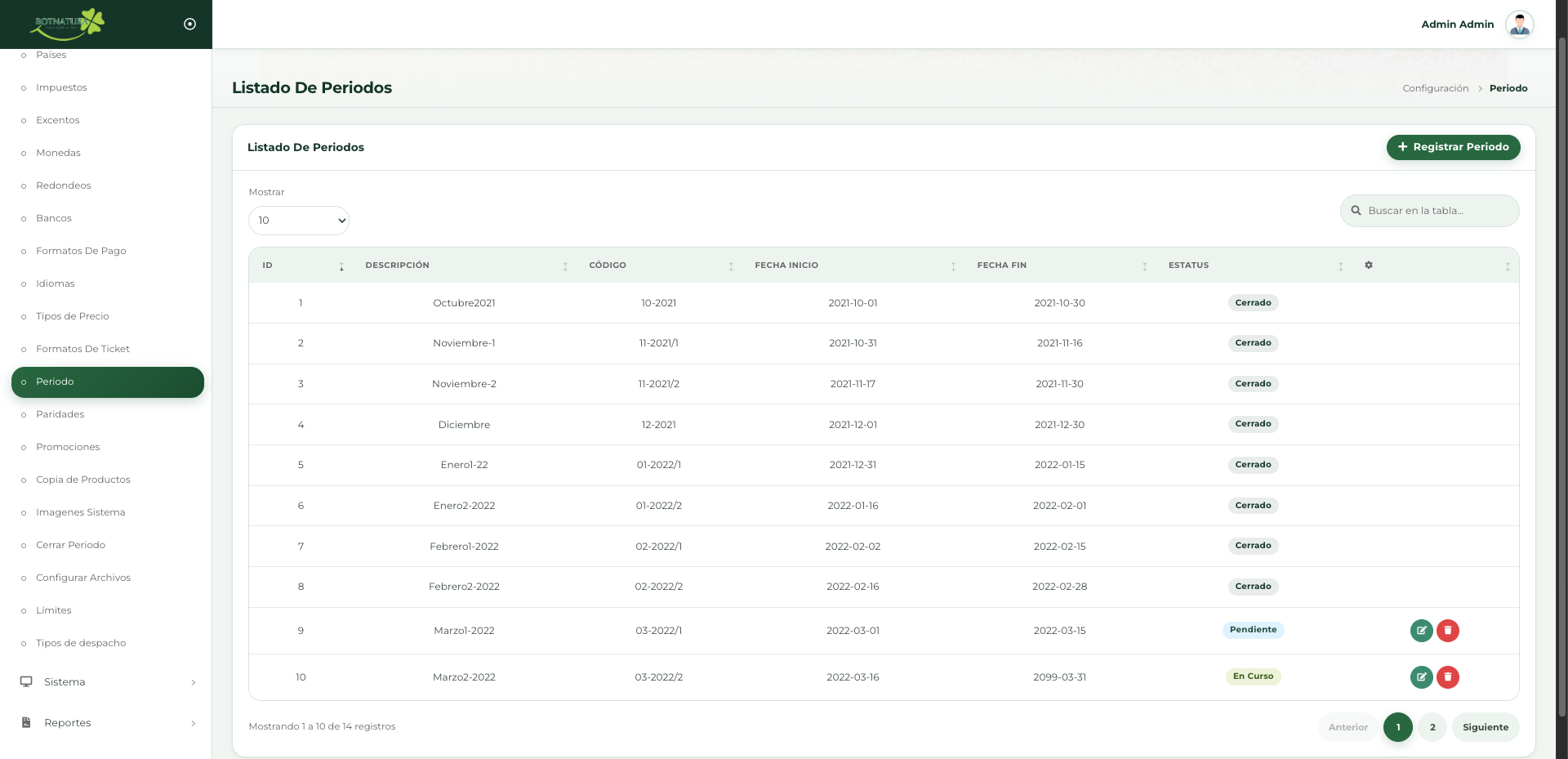Screen dimensions: 1568x759
Task: Click the page vertical scrollbar
Action: point(1561,376)
